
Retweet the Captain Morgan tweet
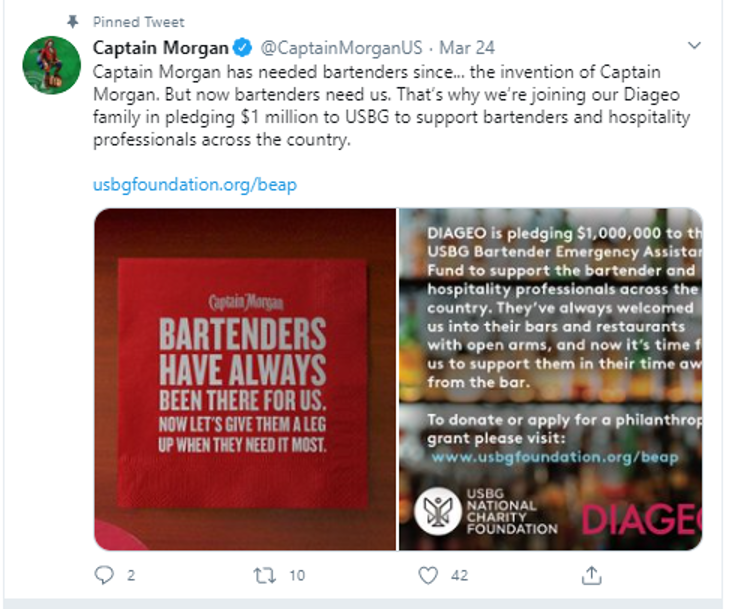click(x=264, y=576)
